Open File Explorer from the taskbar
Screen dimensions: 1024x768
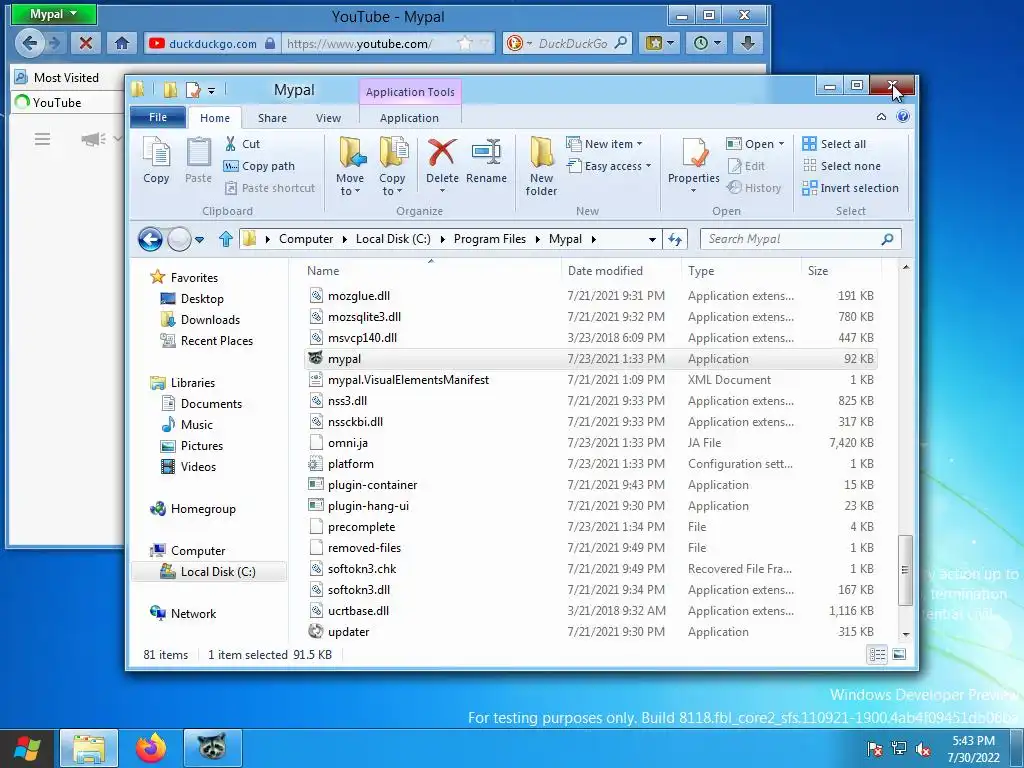pos(89,748)
